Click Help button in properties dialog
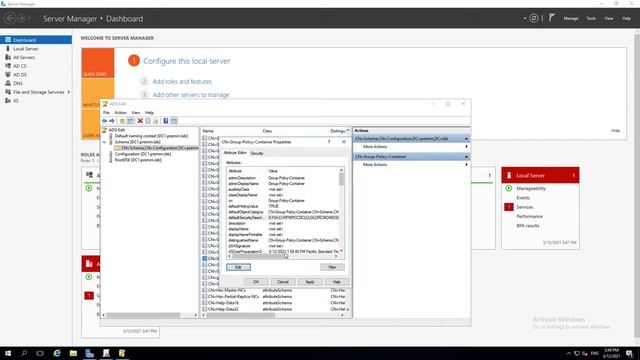The image size is (640, 360). tap(336, 282)
